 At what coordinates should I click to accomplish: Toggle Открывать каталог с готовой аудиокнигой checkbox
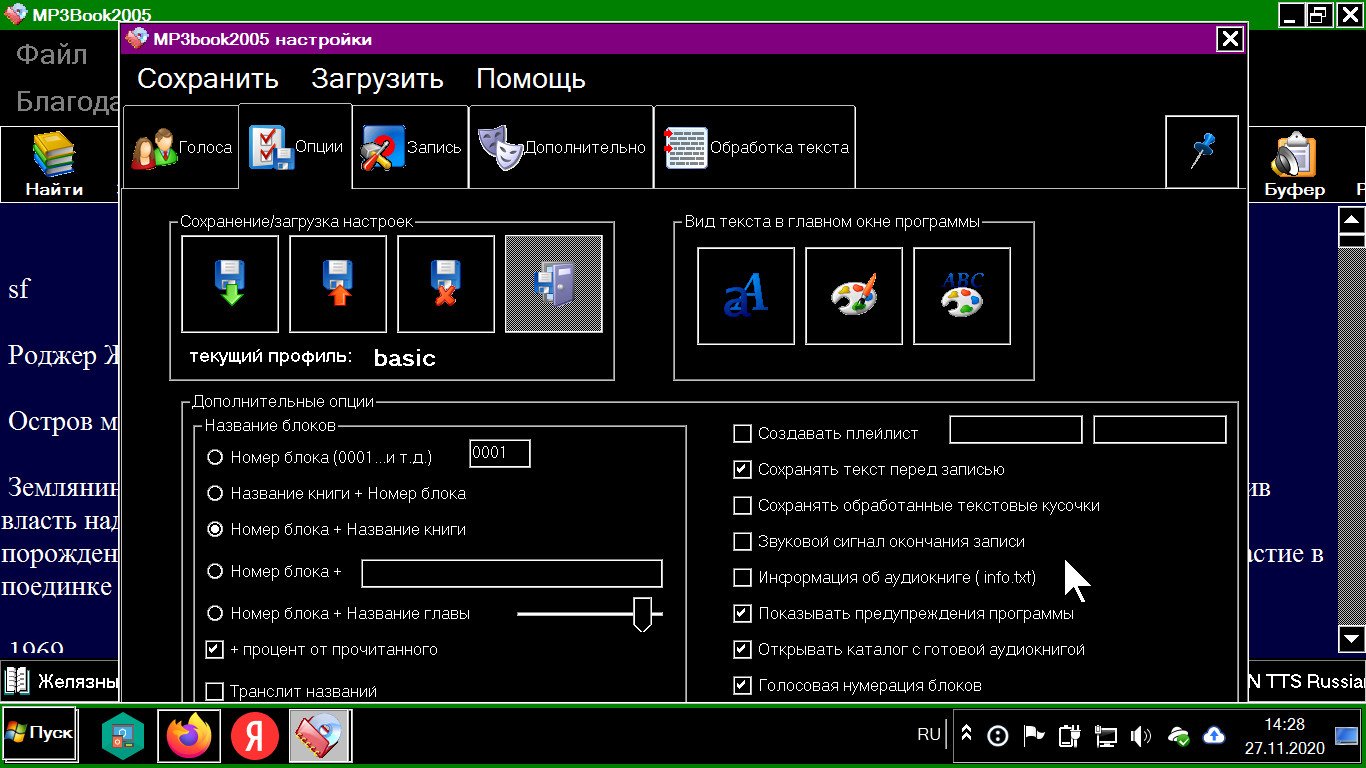742,650
